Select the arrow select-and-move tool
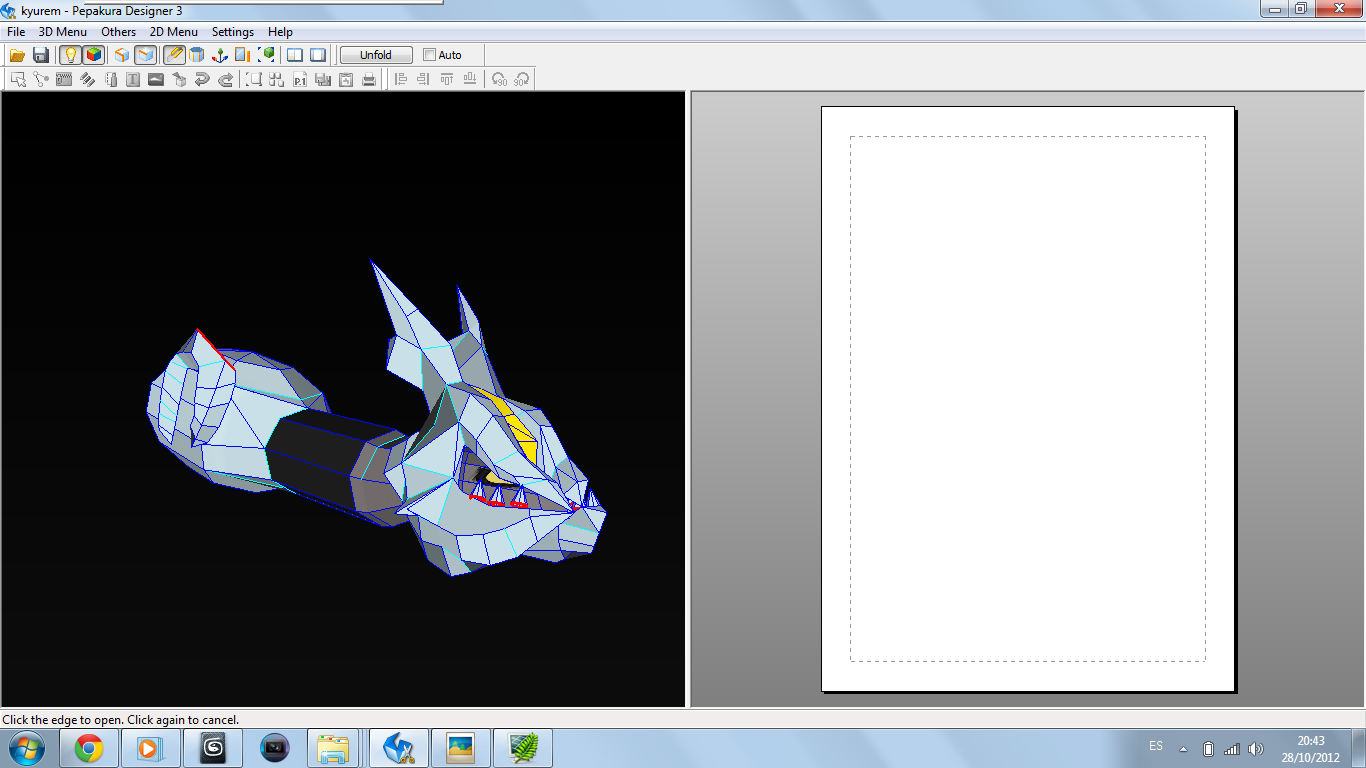Image resolution: width=1366 pixels, height=768 pixels. click(x=18, y=79)
